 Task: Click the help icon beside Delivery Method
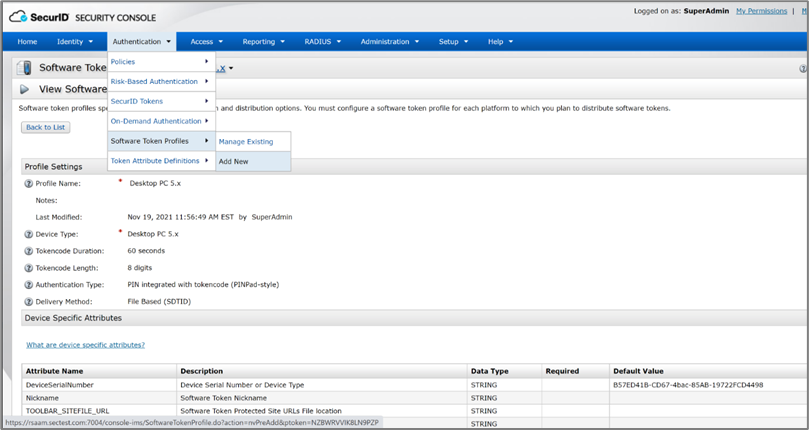pos(28,302)
